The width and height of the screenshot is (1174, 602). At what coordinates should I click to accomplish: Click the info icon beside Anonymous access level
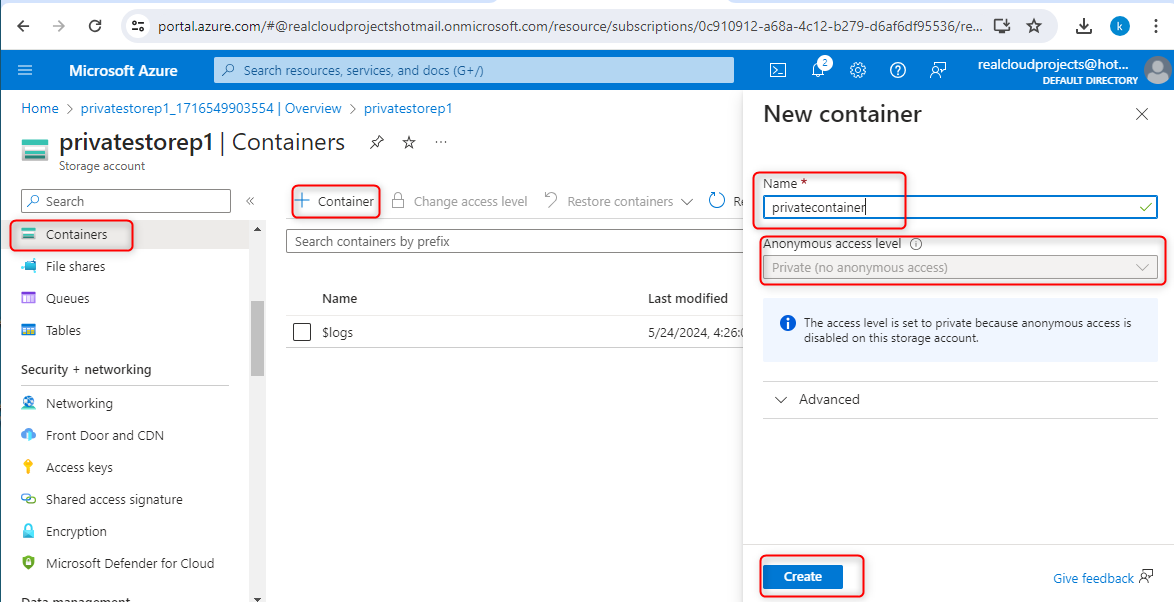[x=916, y=244]
